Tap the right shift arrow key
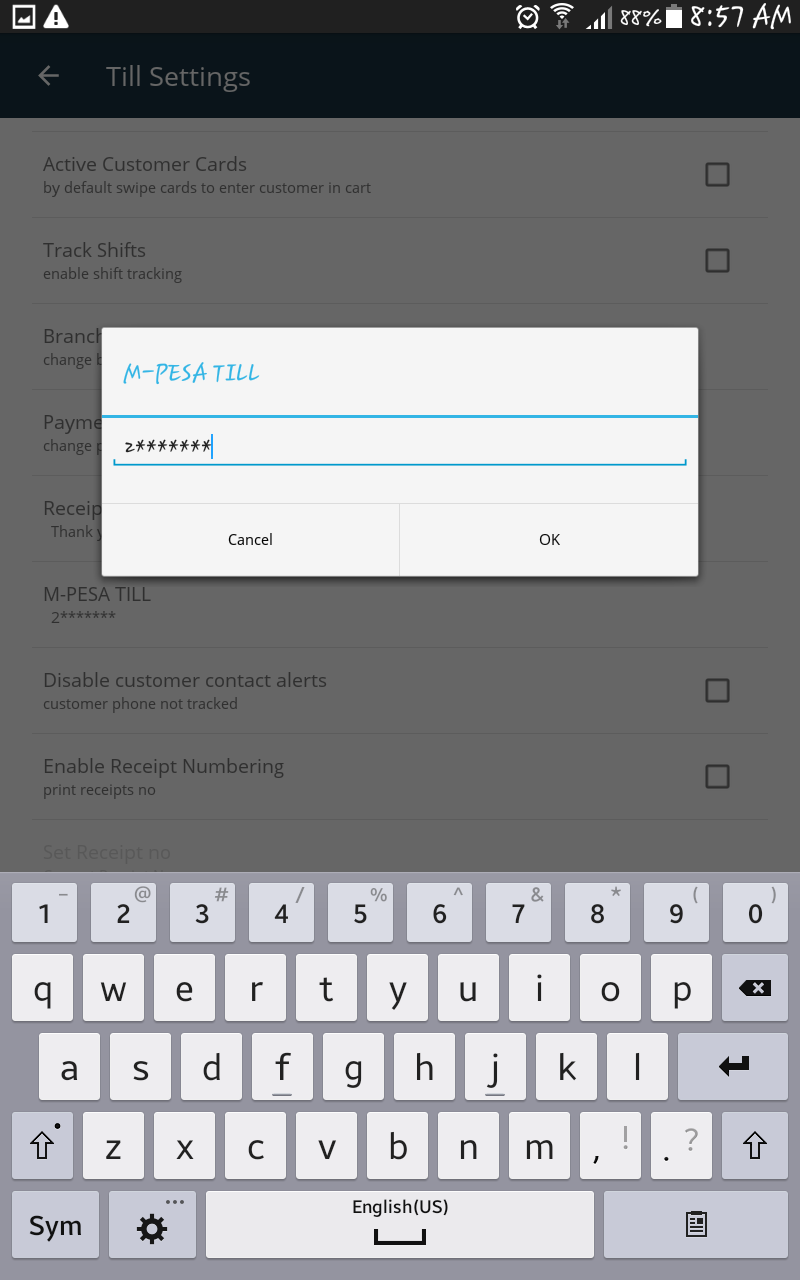Screen dimensions: 800x1280 [x=754, y=1146]
